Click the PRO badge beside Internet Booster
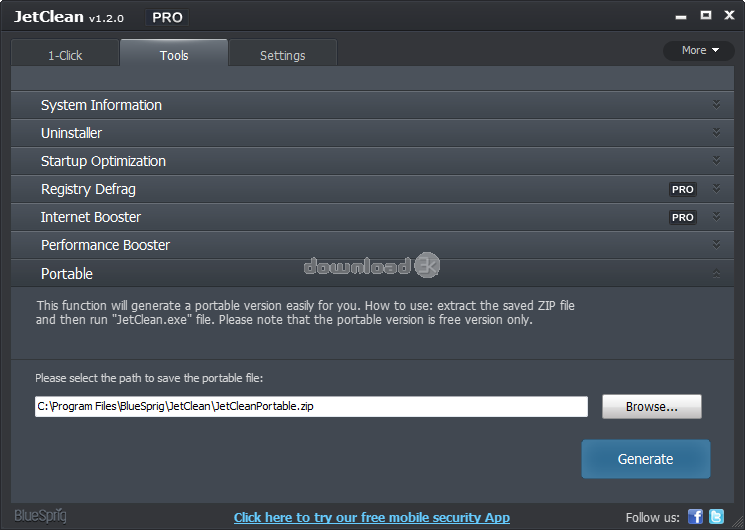 [x=682, y=217]
